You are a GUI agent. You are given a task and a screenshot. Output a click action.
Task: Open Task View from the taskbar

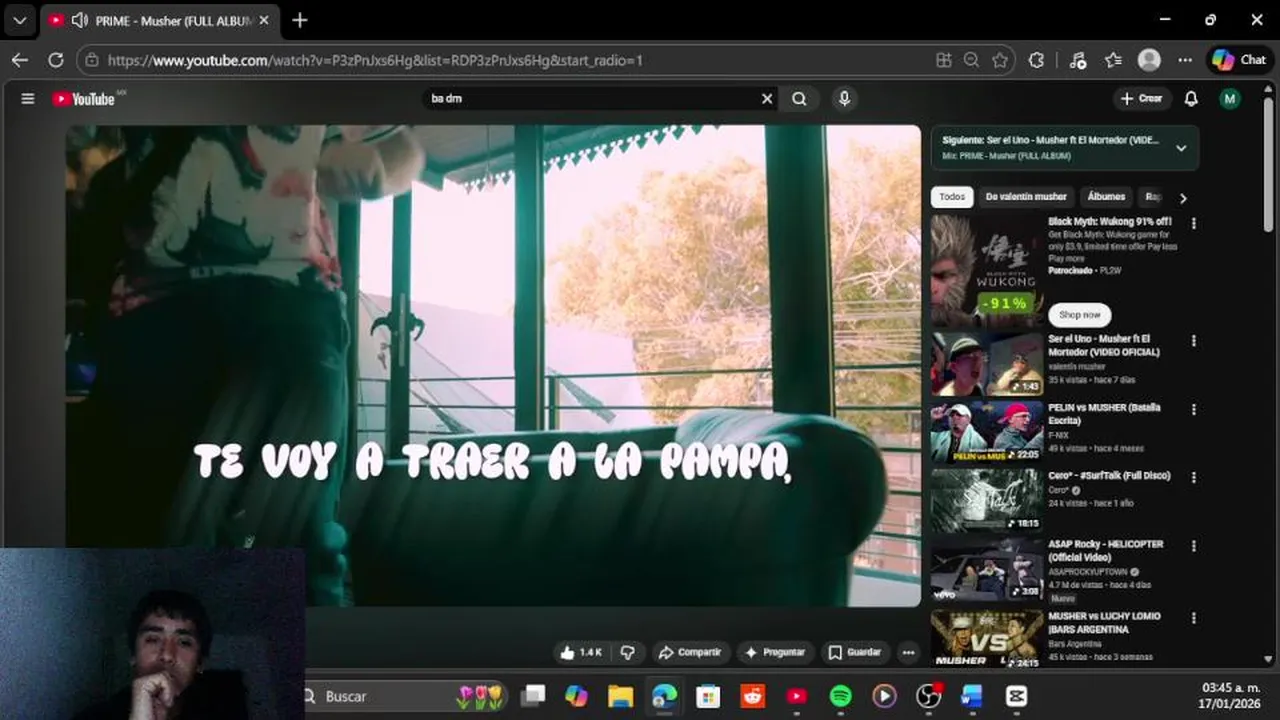click(x=533, y=696)
